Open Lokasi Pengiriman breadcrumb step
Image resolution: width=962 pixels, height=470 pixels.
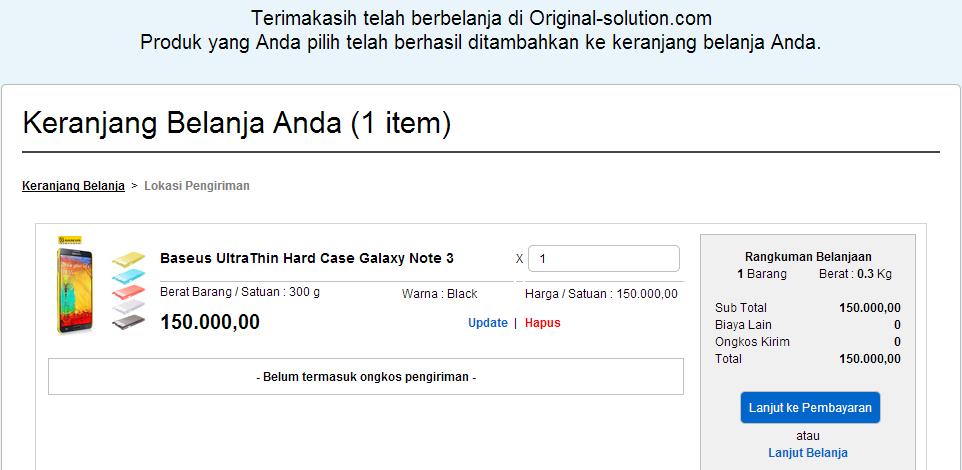tap(197, 186)
